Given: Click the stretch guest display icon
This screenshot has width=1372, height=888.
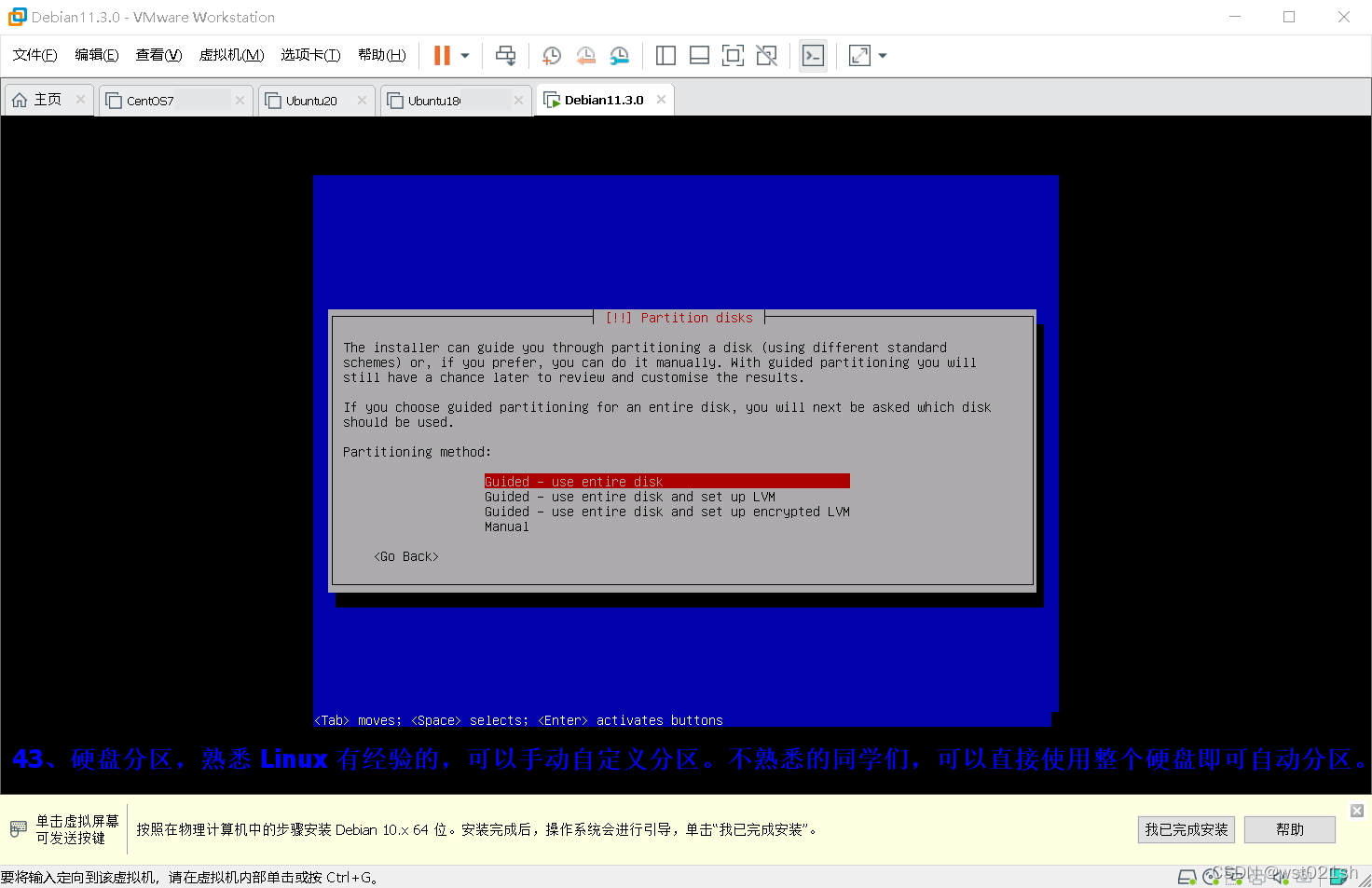Looking at the screenshot, I should point(859,56).
